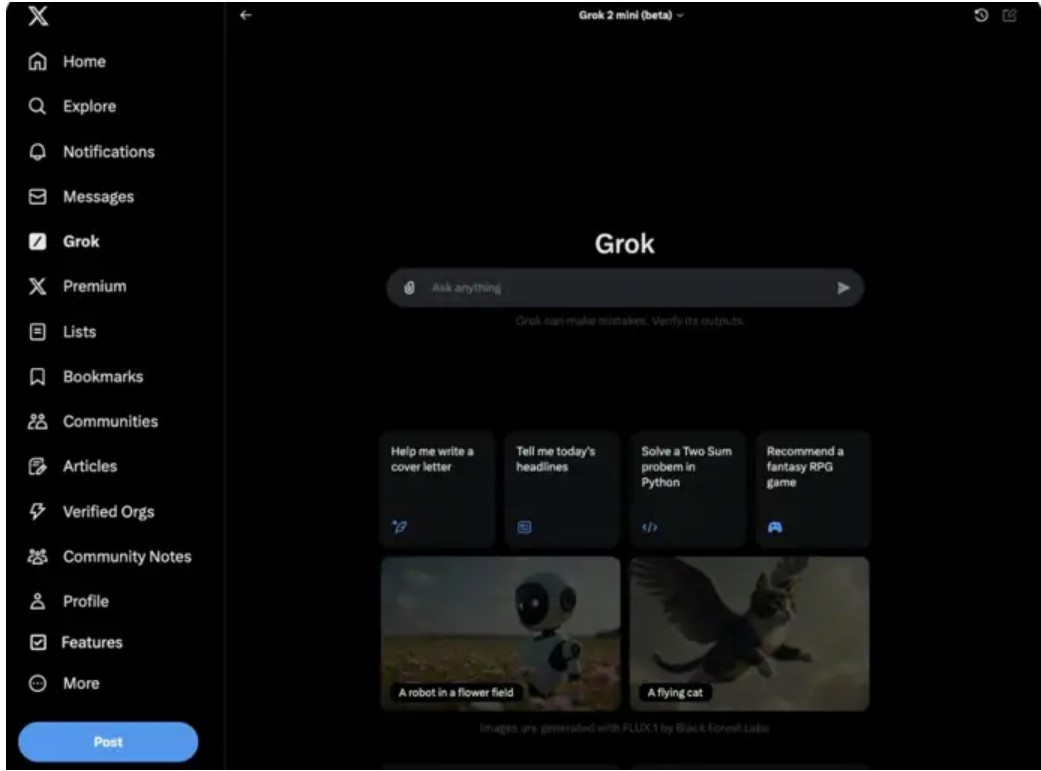Screen dimensions: 1041x771
Task: Click the blue Post button
Action: point(108,741)
